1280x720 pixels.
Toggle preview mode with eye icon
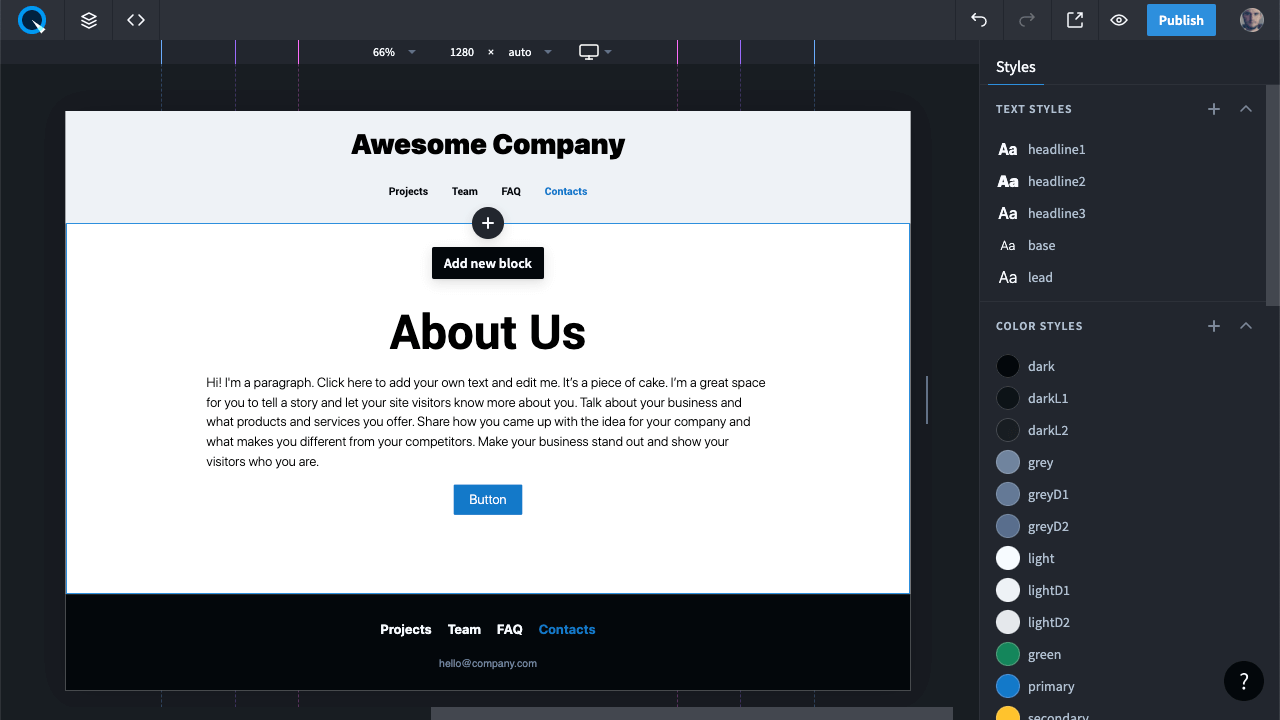1119,20
